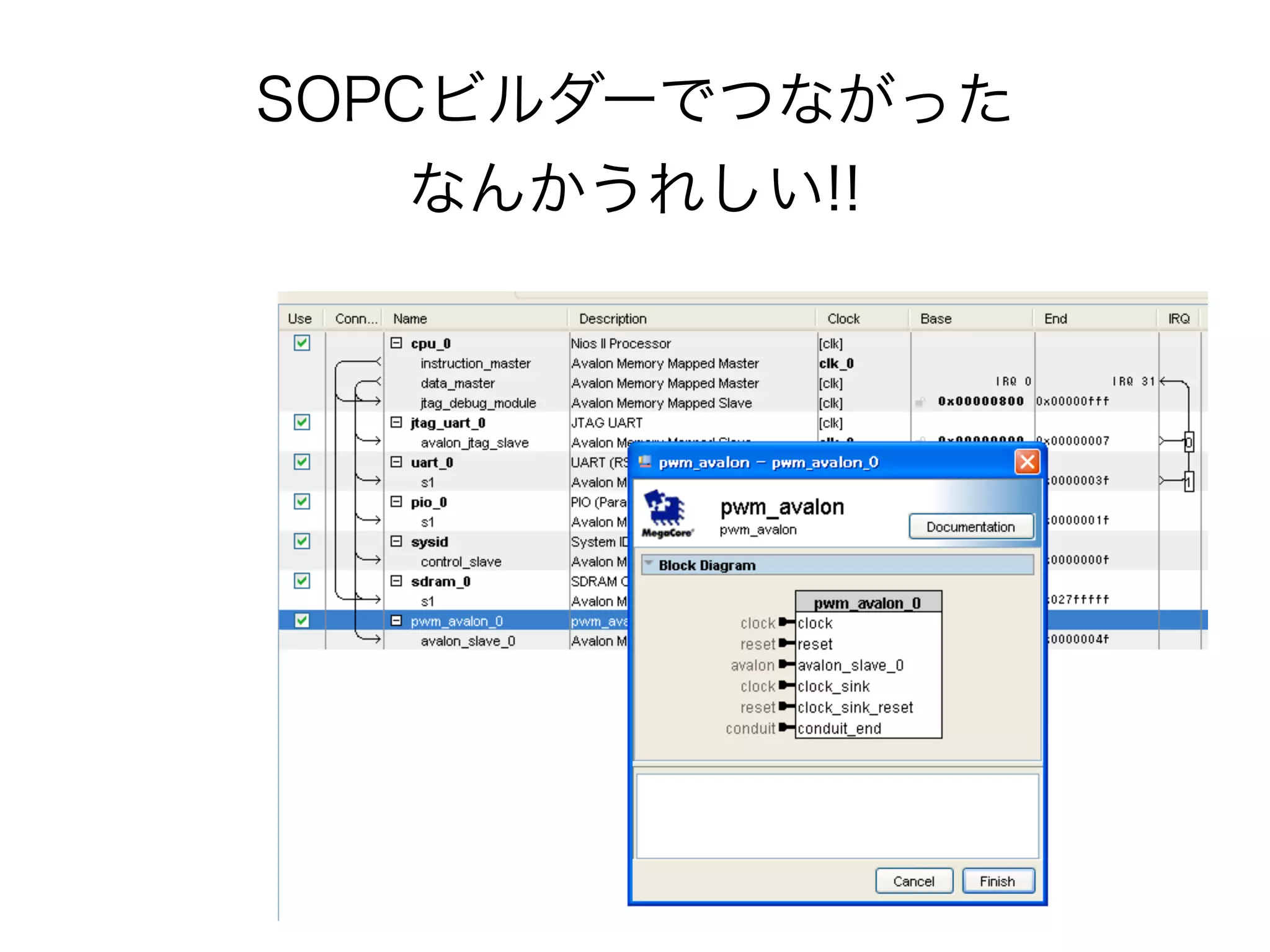Select the control_slave row
The width and height of the screenshot is (1270, 952).
pyautogui.click(x=461, y=562)
